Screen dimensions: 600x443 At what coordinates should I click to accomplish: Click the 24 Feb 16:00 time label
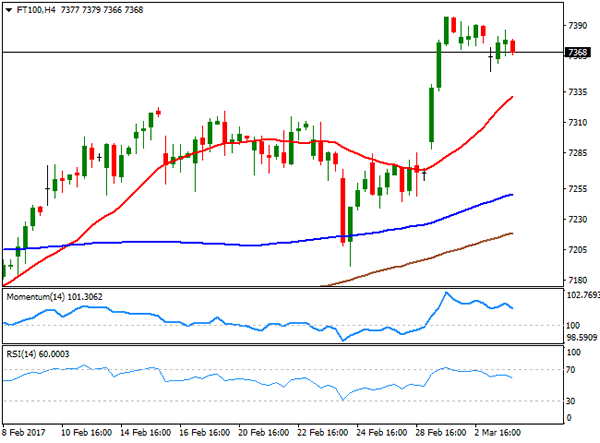point(382,433)
